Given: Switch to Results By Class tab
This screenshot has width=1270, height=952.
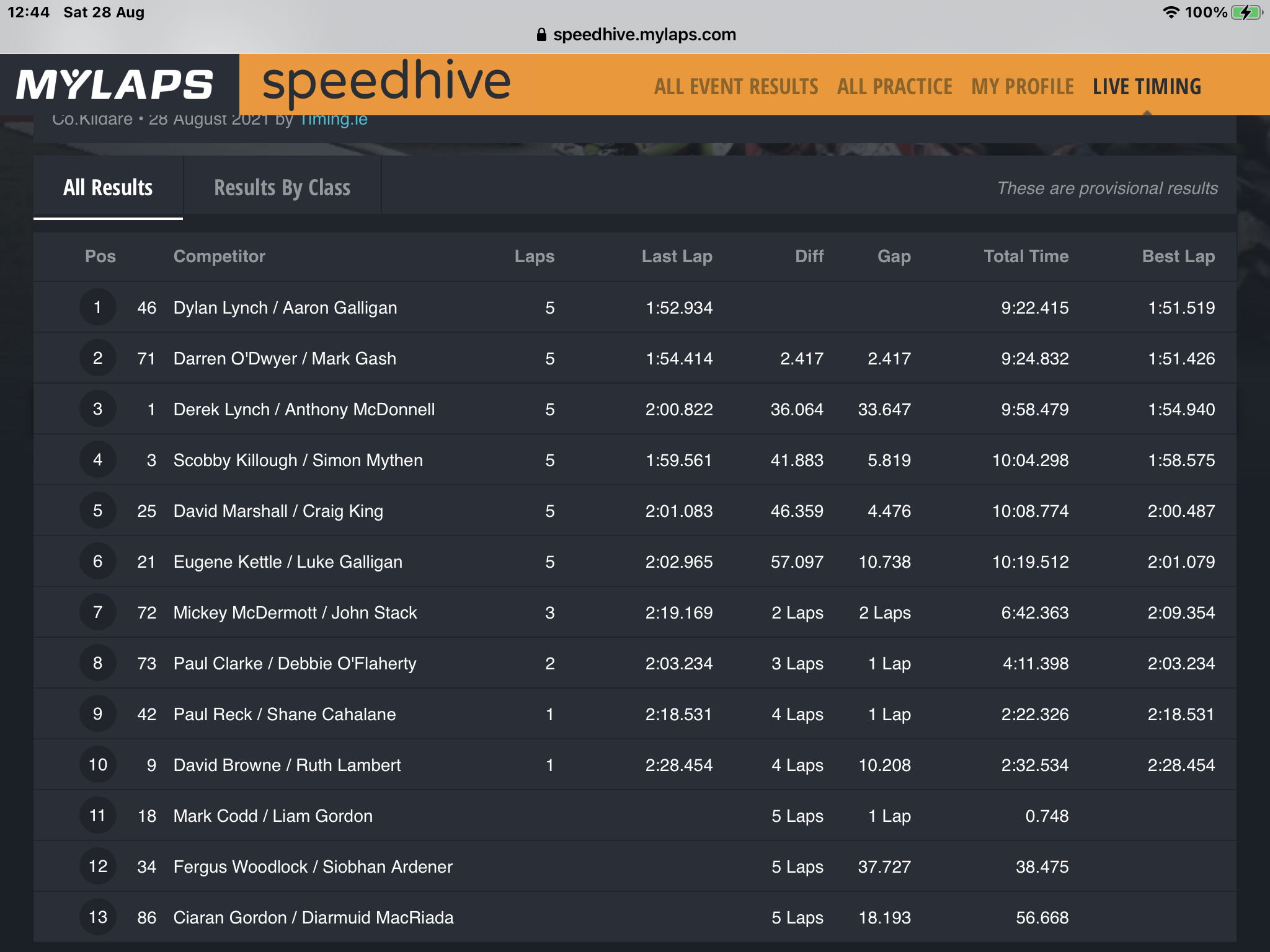Looking at the screenshot, I should 282,187.
